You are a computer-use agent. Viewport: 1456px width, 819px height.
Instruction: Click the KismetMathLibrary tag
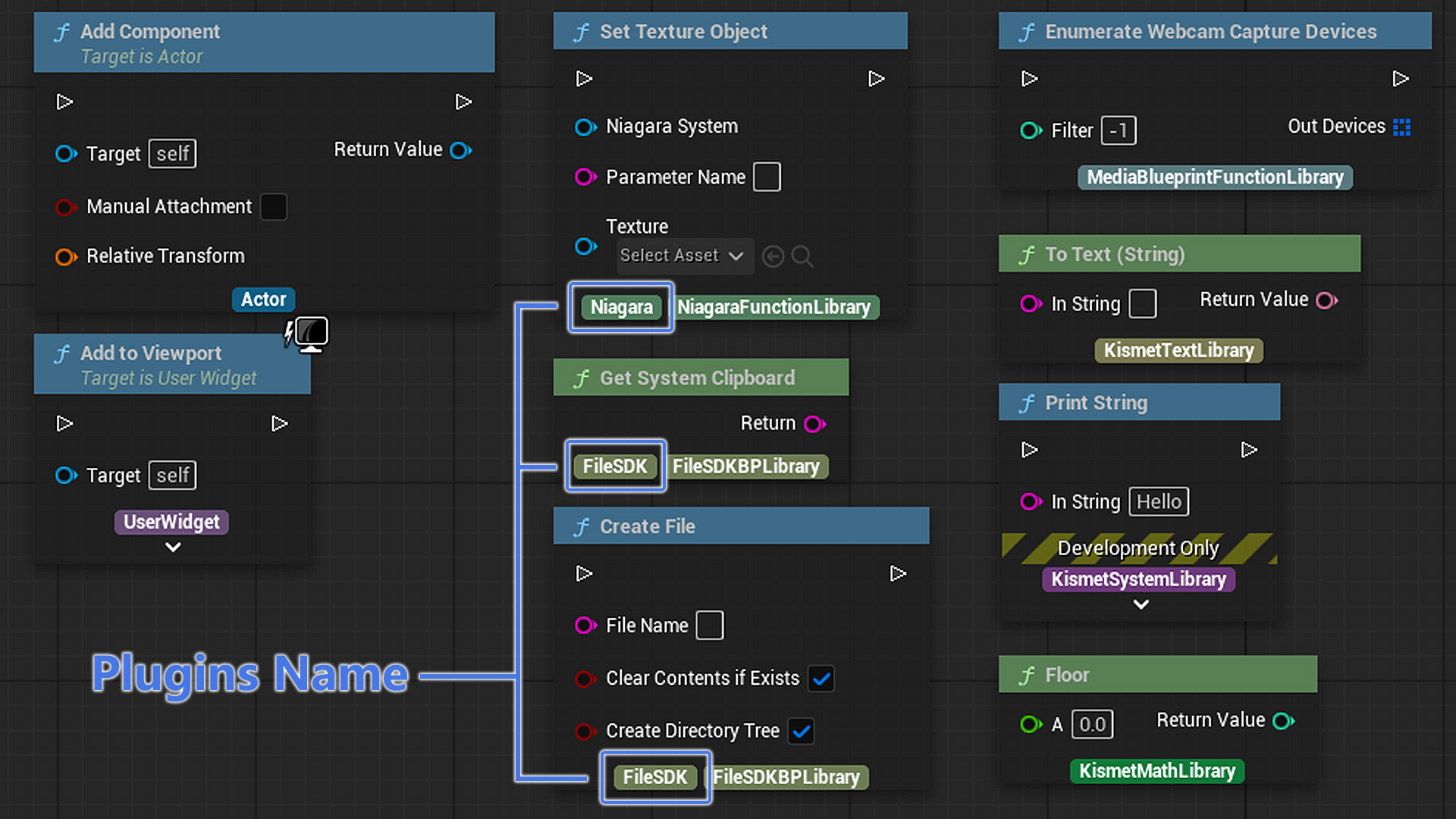(1157, 771)
